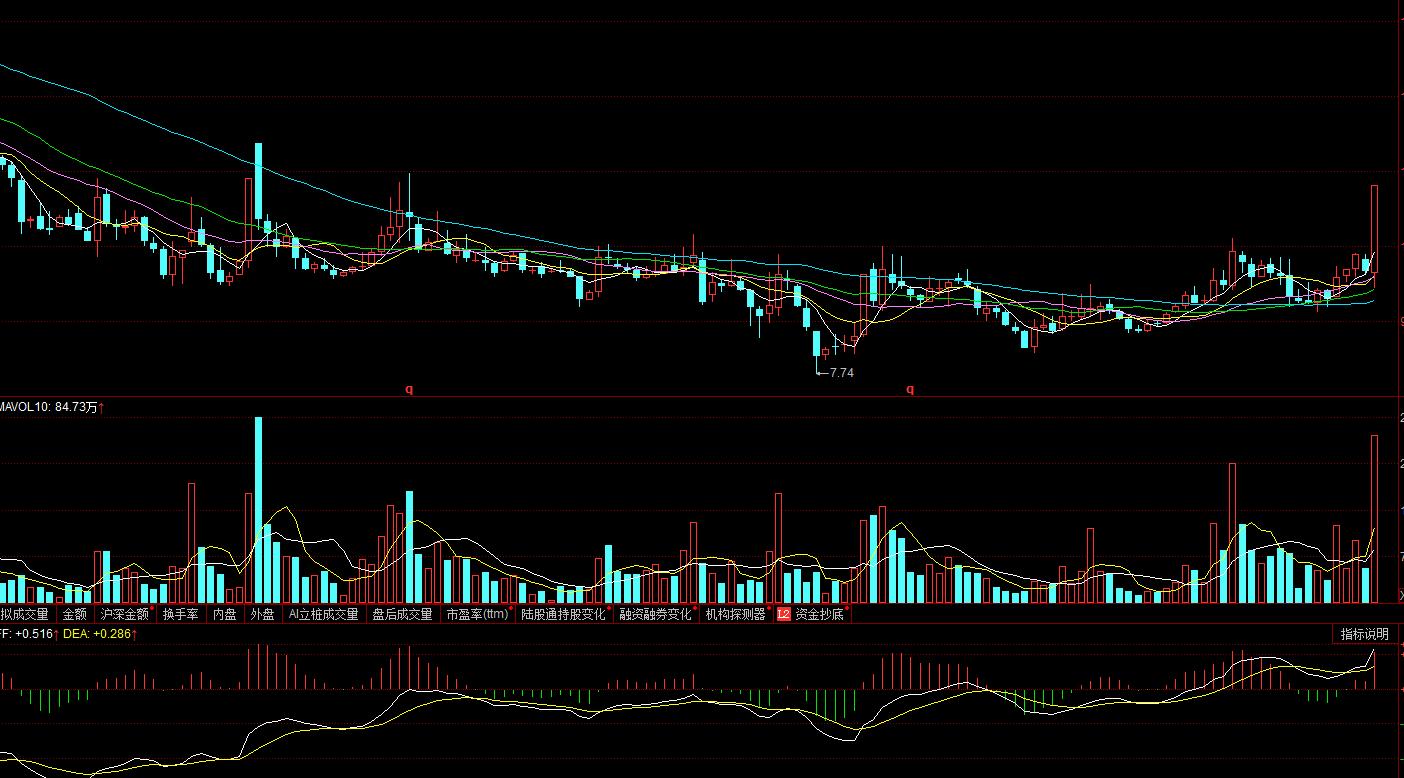Click the MAVOL10: 84.73万 volume label

point(52,407)
